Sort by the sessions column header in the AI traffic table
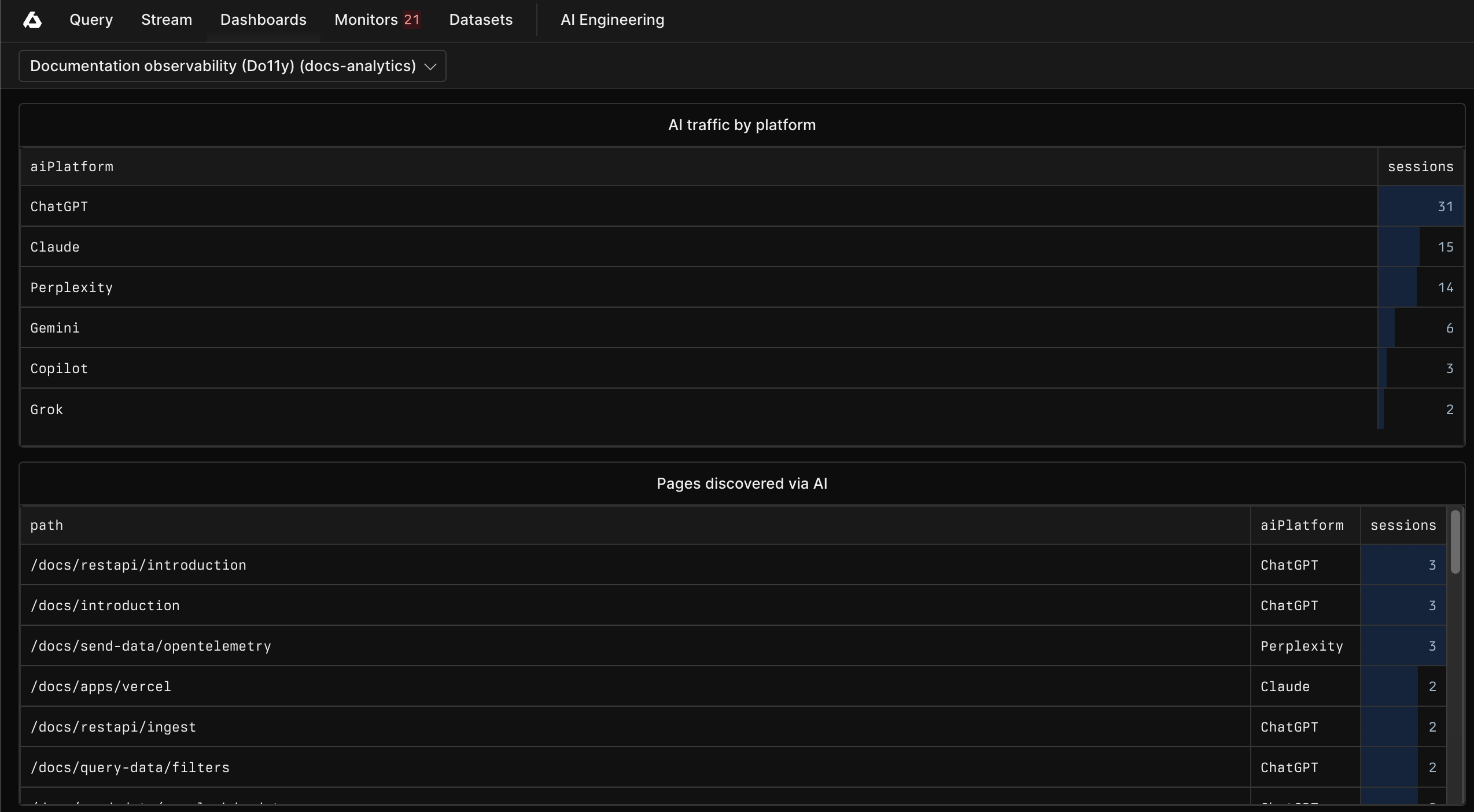 (x=1420, y=167)
